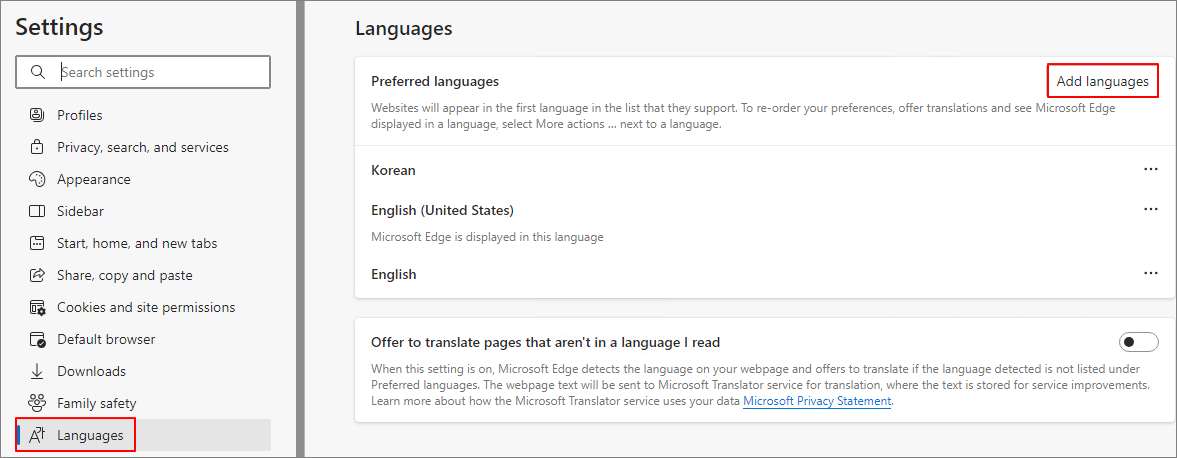Viewport: 1177px width, 458px height.
Task: Click the Languages sidebar icon
Action: [x=37, y=435]
